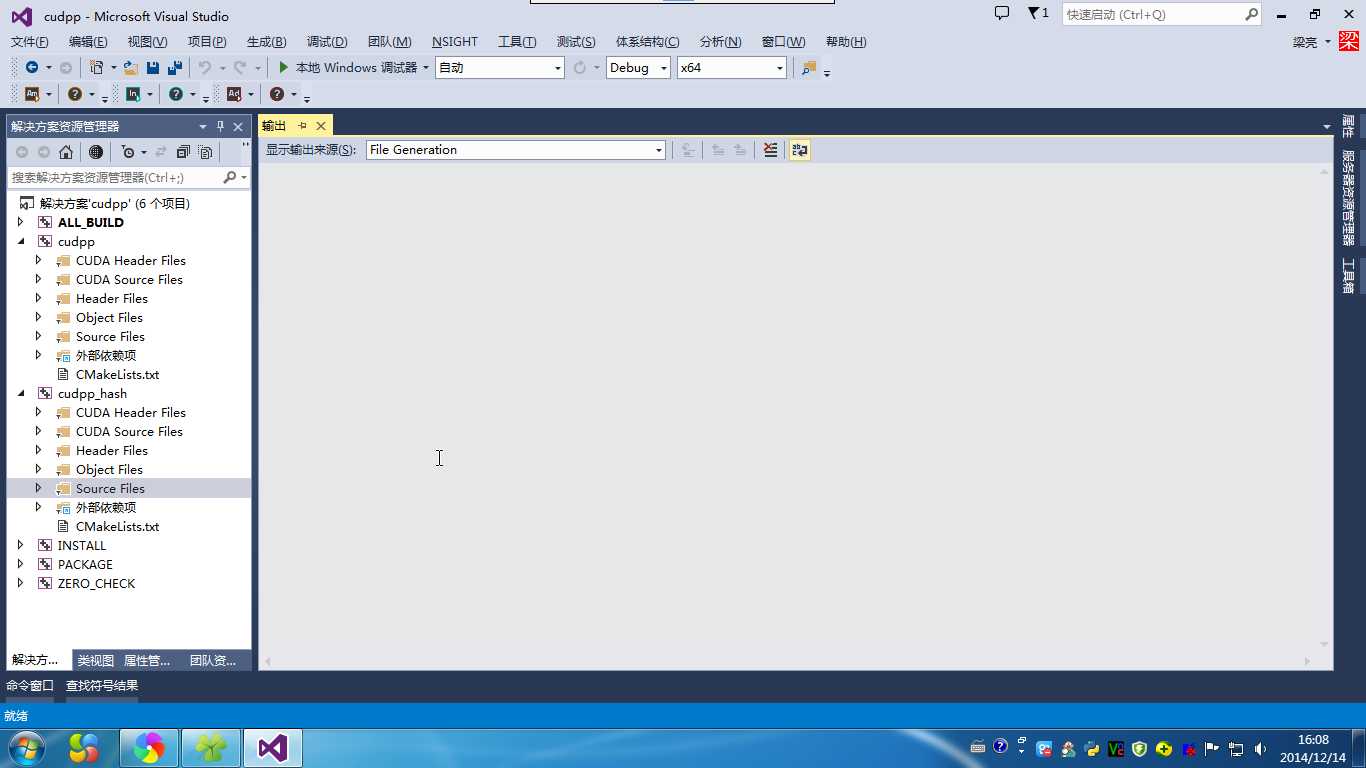Click the feedback speech bubble icon
This screenshot has height=768, width=1366.
pyautogui.click(x=1002, y=13)
